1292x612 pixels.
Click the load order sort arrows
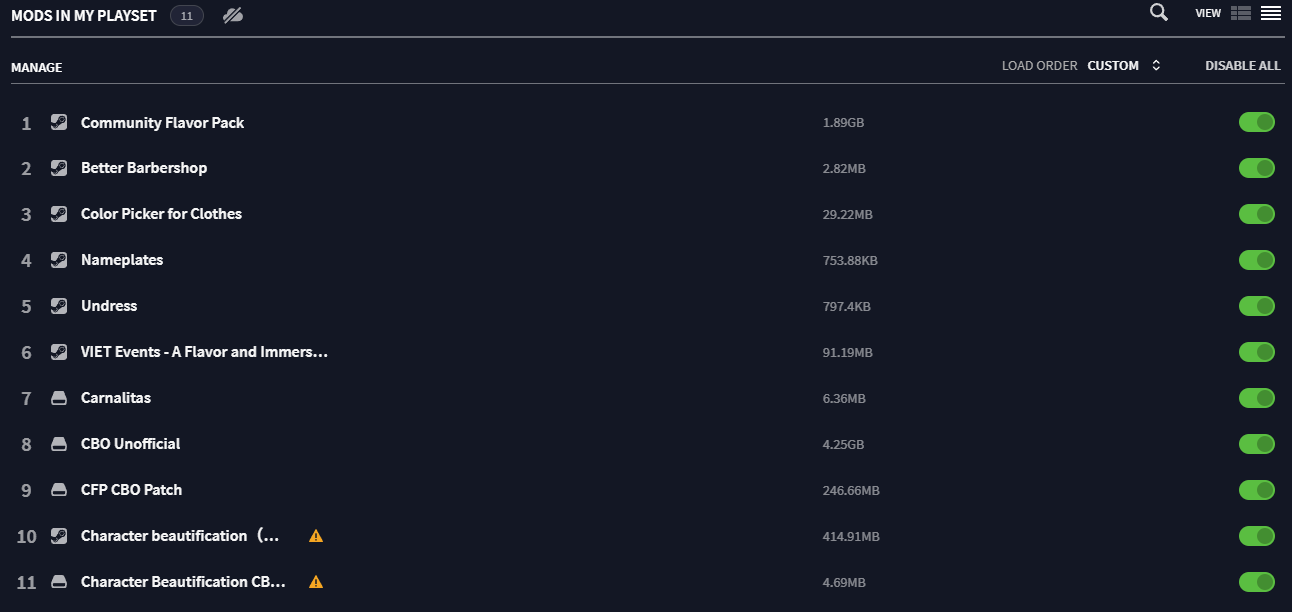1156,66
